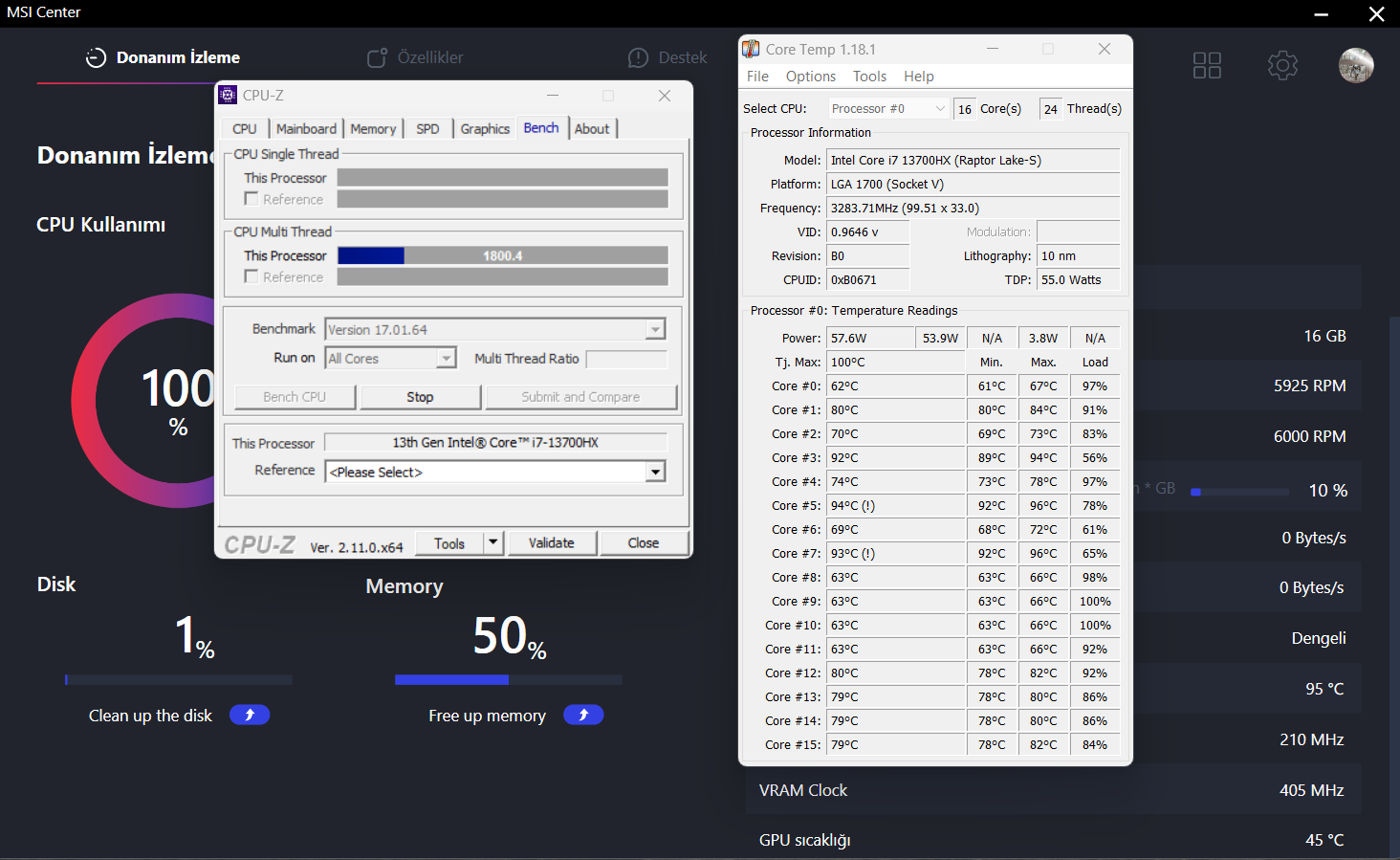Switch to the About tab in CPU-Z

pos(592,128)
